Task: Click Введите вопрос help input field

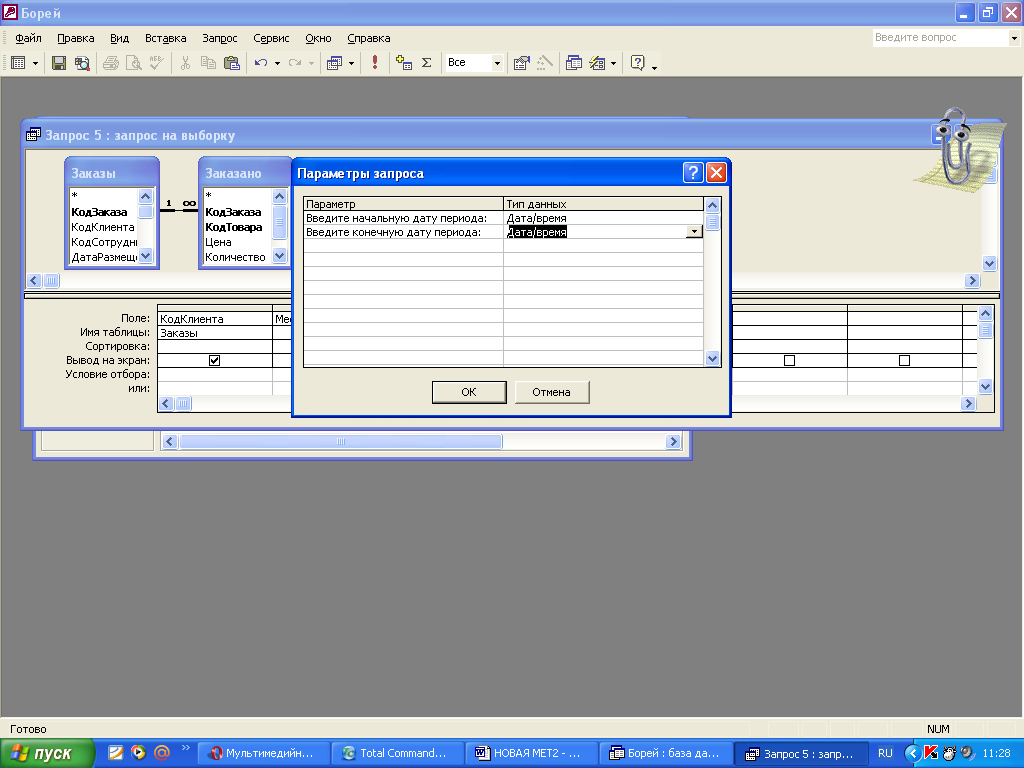Action: tap(940, 38)
